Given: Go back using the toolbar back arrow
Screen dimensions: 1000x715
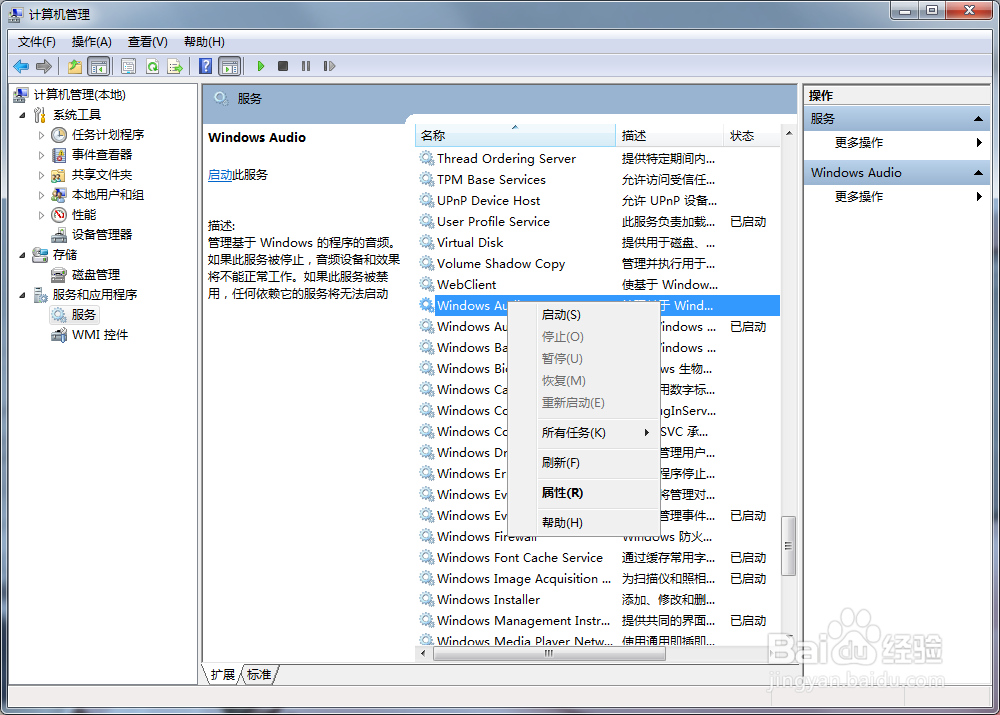Looking at the screenshot, I should click(20, 66).
